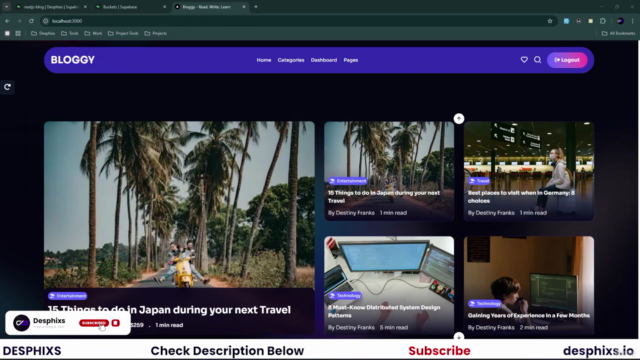Open Desphixs bookmark folder
This screenshot has height=360, width=640.
point(43,33)
